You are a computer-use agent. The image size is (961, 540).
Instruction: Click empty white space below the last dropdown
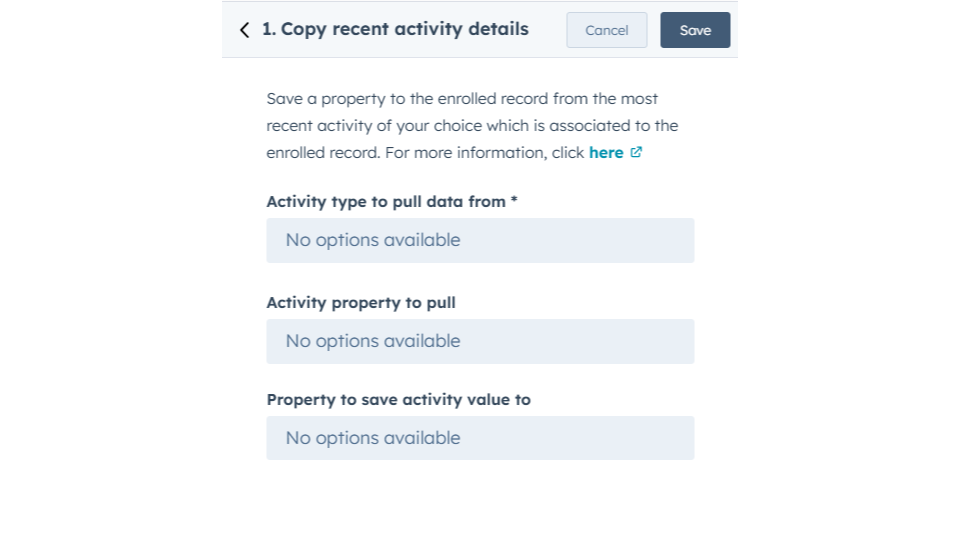coord(480,500)
